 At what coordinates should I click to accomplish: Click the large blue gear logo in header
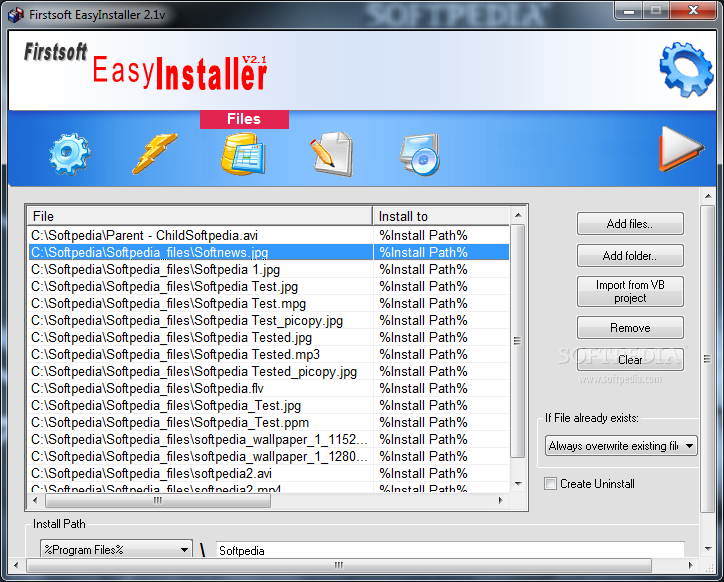[x=686, y=70]
